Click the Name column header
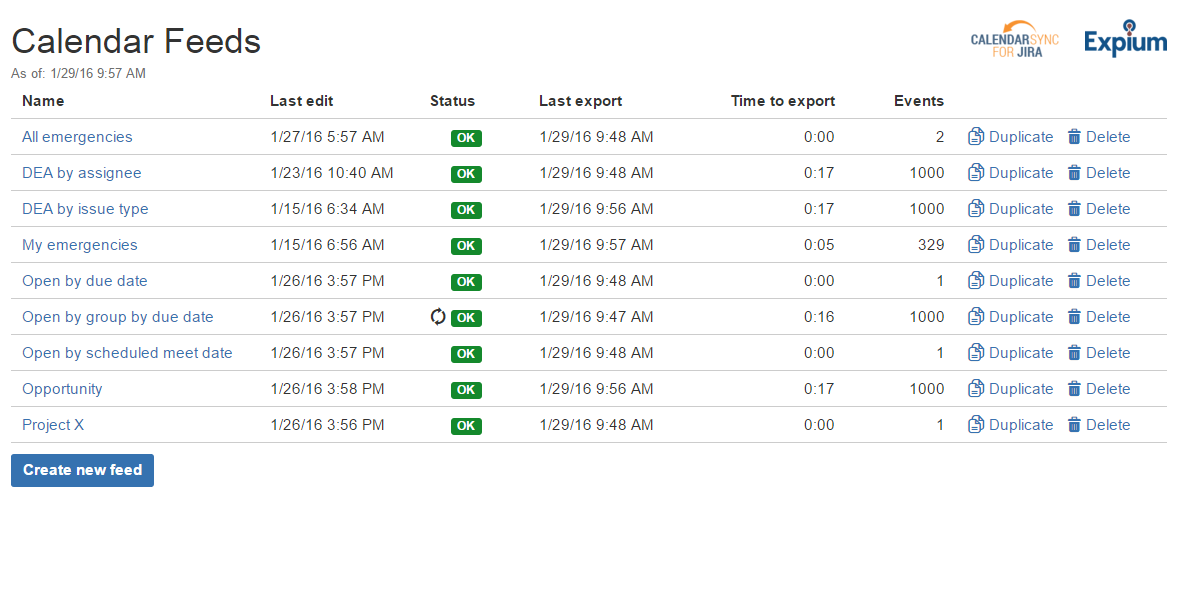This screenshot has width=1179, height=591. click(43, 101)
